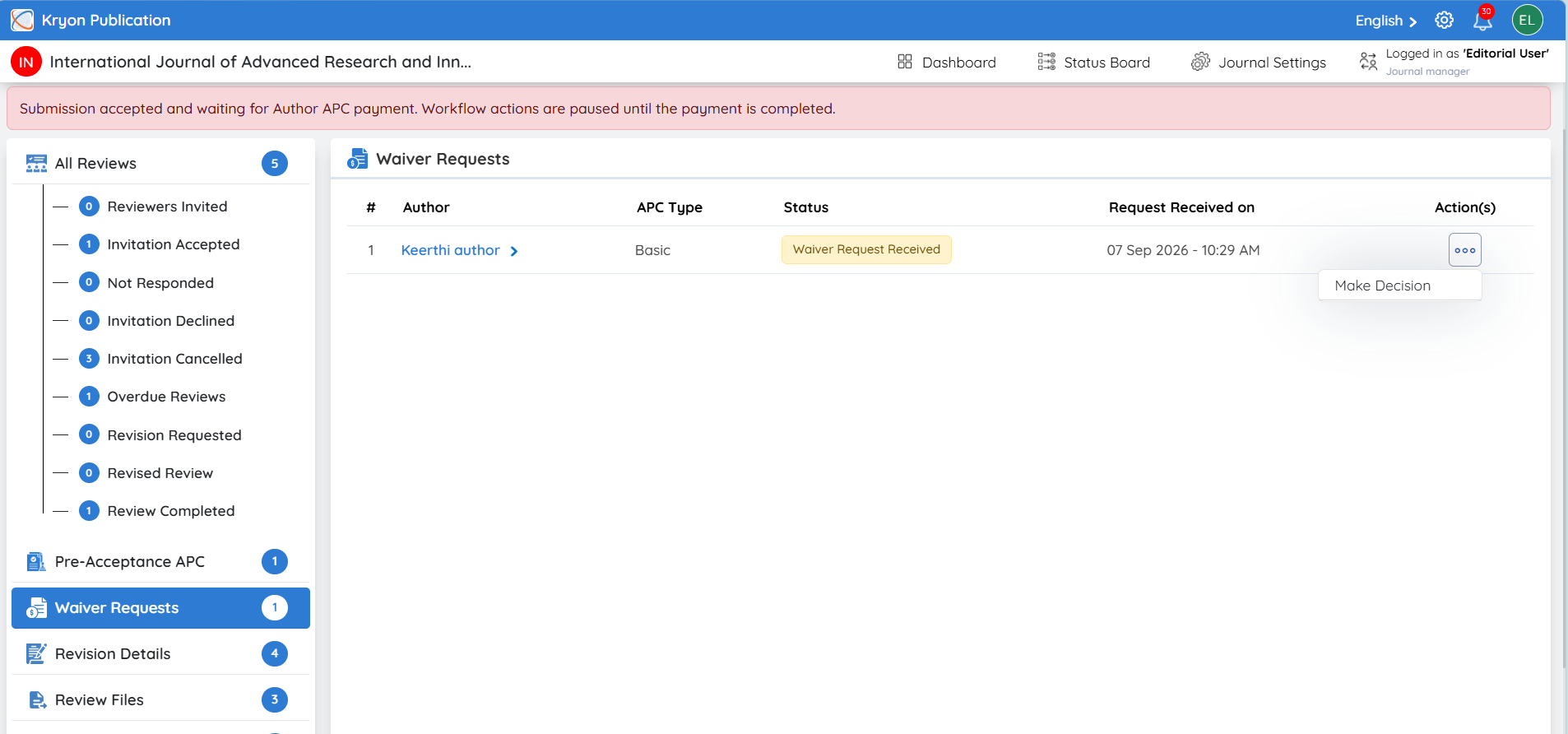
Task: Select Overdue Reviews in the sidebar
Action: pyautogui.click(x=166, y=397)
